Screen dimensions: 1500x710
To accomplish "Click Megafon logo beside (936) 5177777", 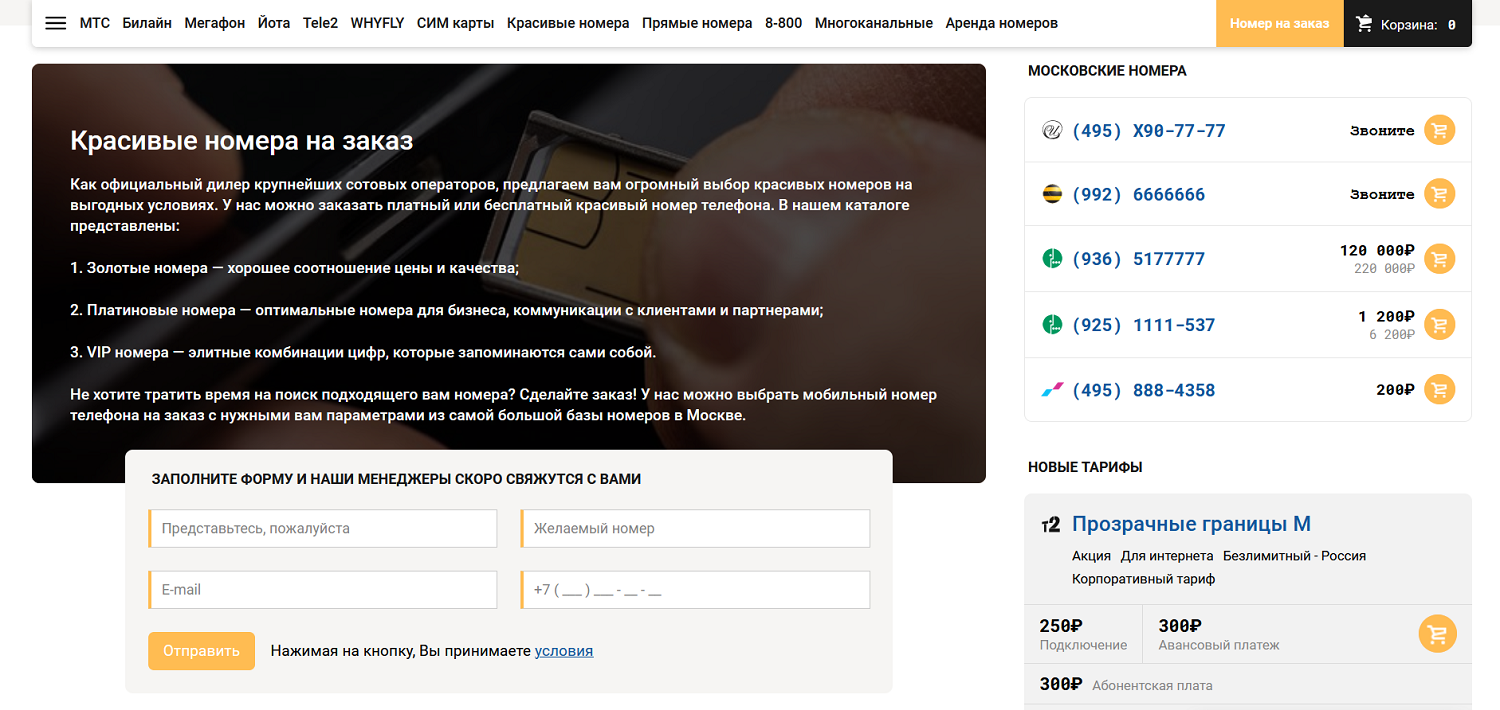I will (1051, 259).
